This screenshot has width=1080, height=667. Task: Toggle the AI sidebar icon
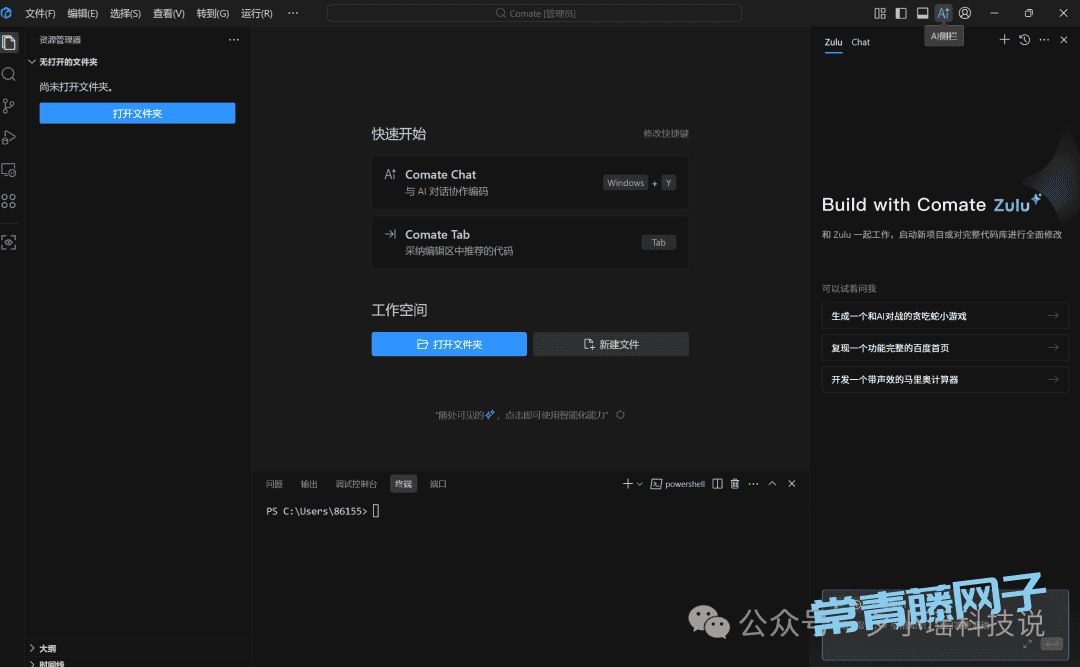944,13
